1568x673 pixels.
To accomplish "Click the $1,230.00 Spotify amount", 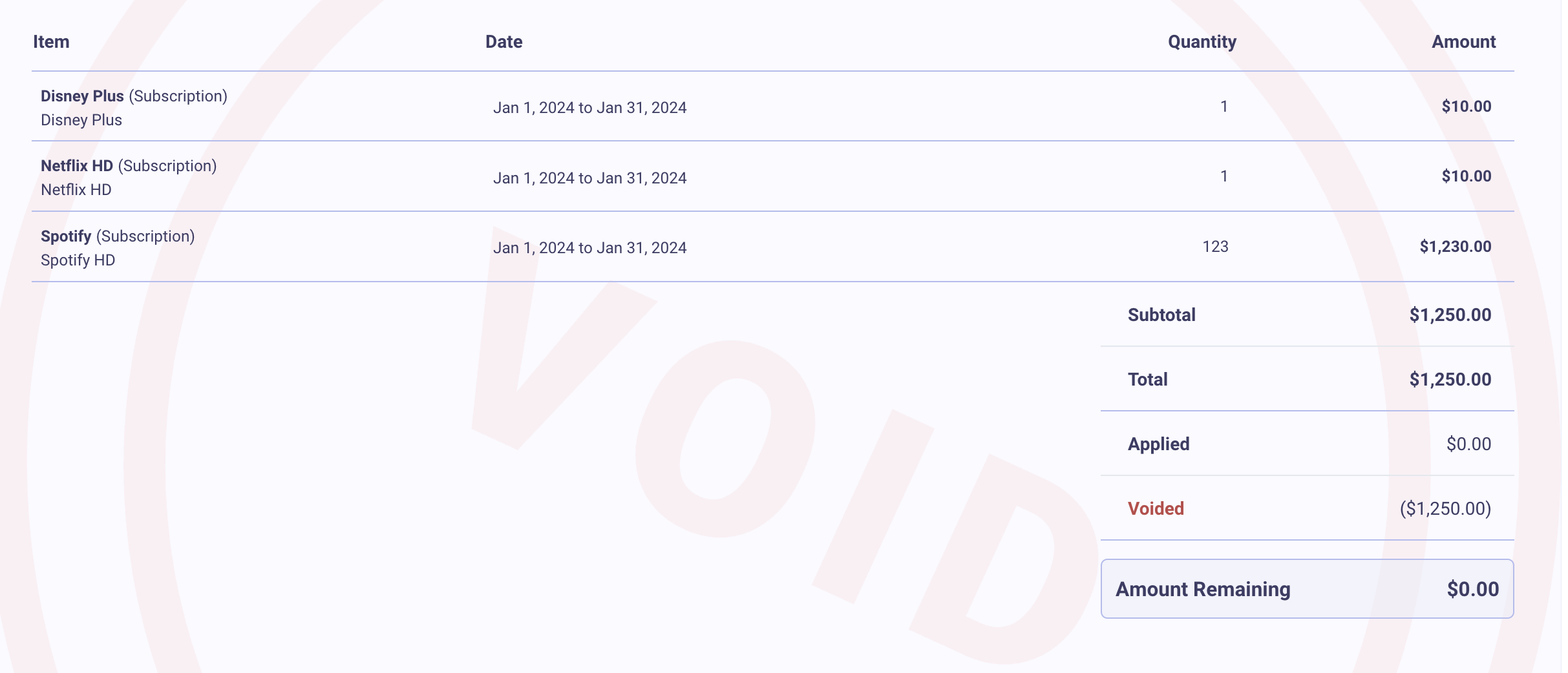I will click(1456, 247).
